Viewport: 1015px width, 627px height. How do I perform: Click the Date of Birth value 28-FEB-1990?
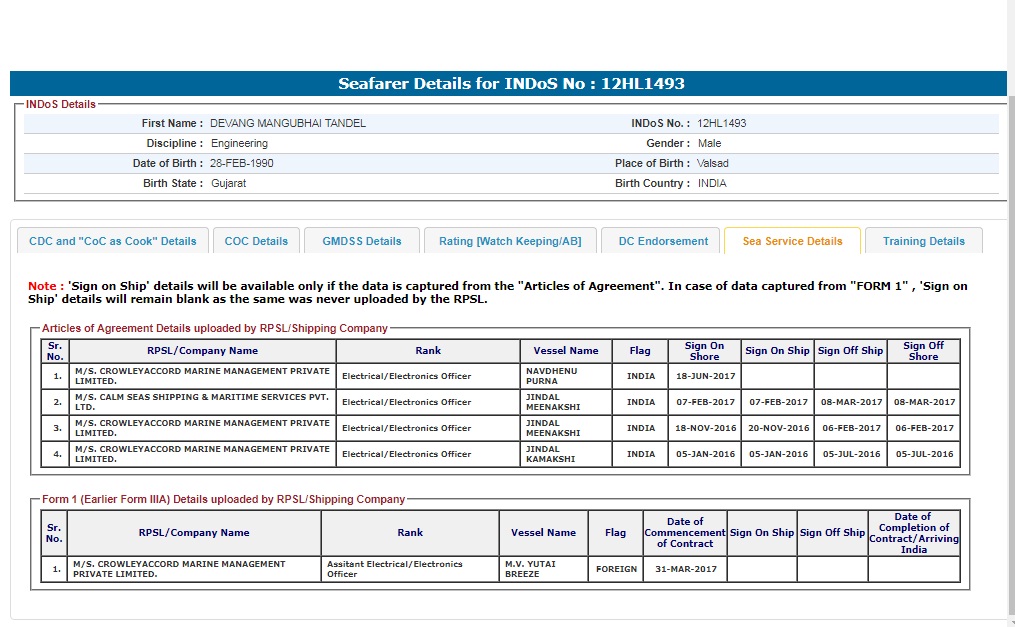click(x=241, y=163)
